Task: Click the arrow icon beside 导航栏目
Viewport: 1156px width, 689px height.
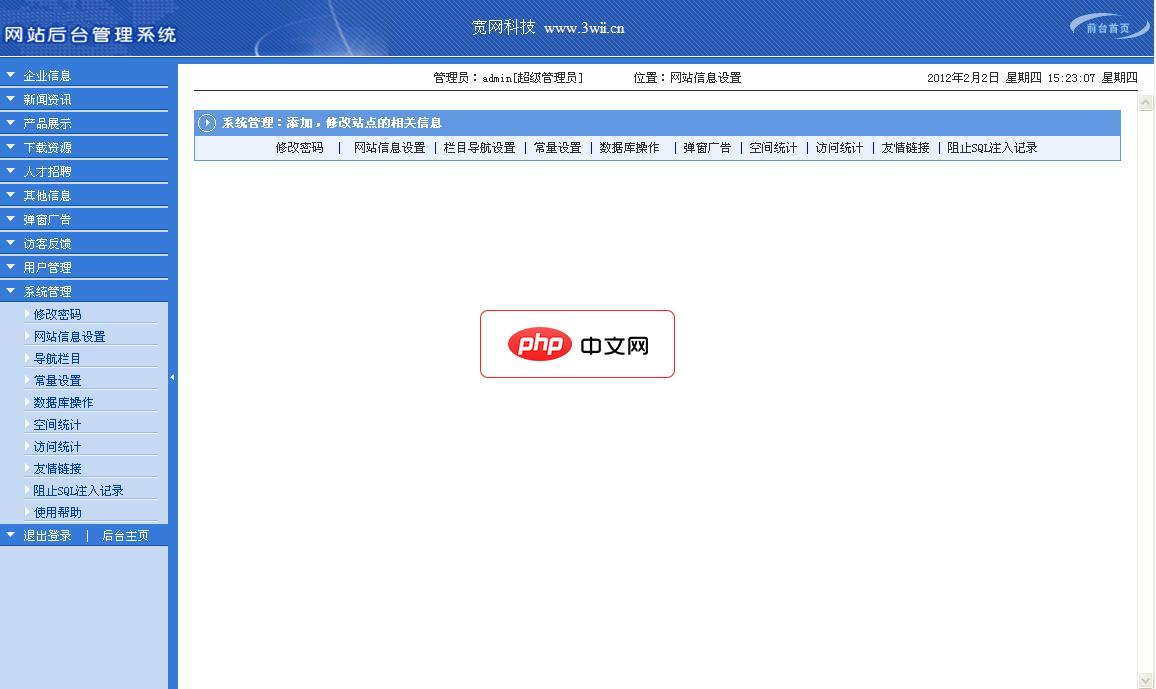Action: (x=27, y=358)
